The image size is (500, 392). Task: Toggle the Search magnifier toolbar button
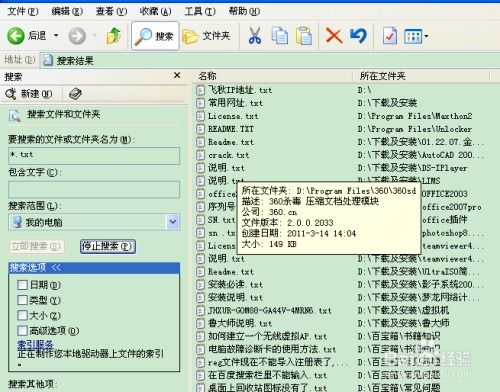click(155, 36)
